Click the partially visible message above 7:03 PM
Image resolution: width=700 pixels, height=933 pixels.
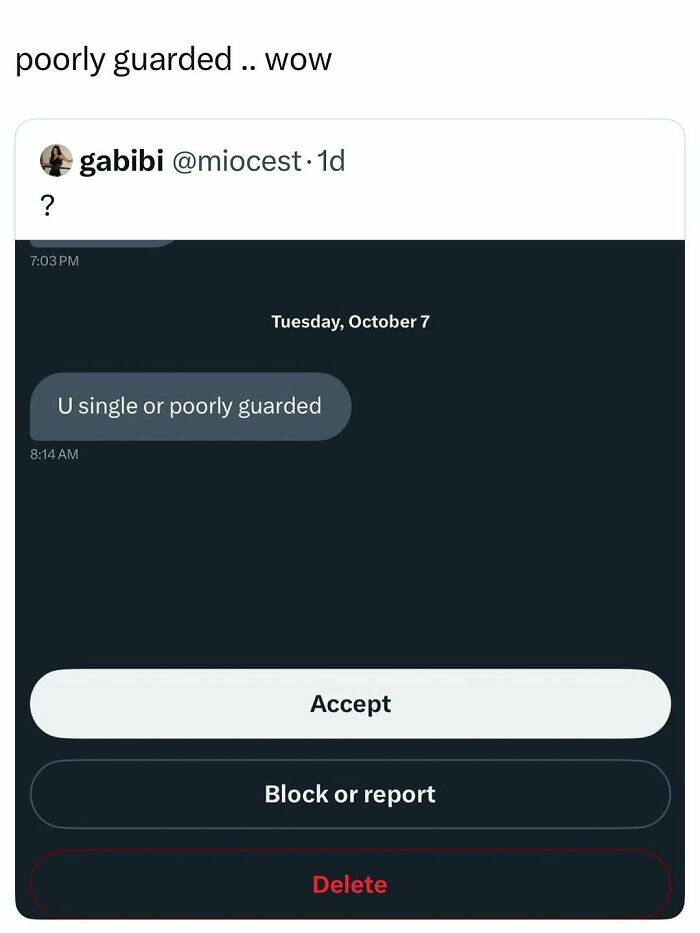[100, 238]
